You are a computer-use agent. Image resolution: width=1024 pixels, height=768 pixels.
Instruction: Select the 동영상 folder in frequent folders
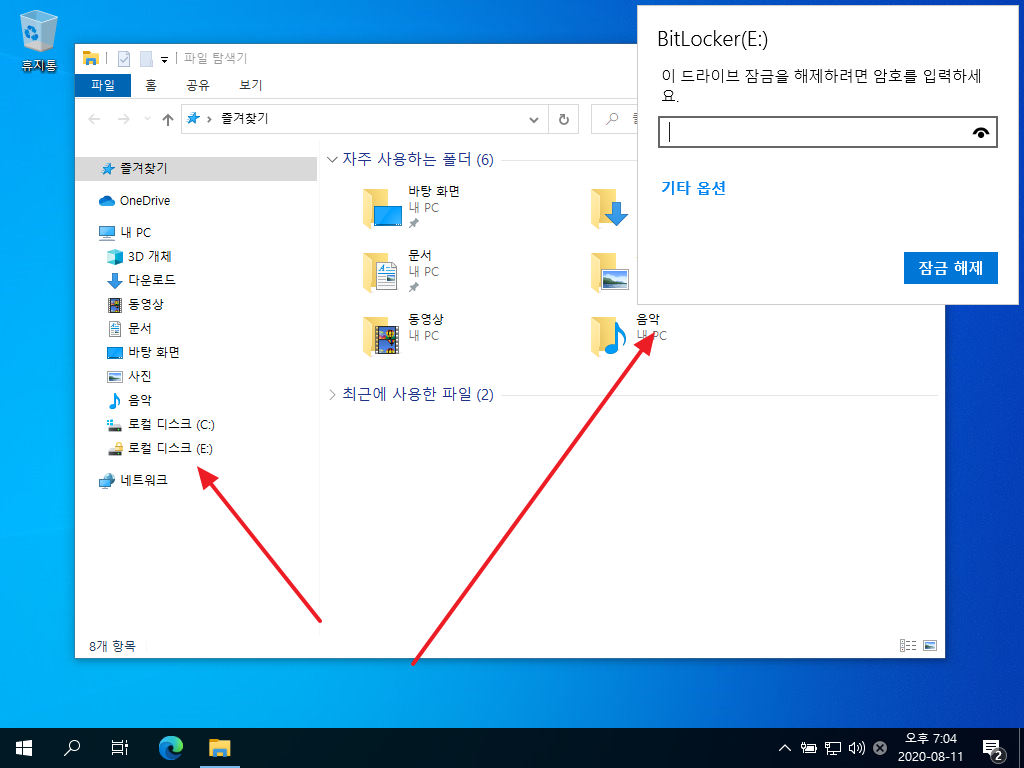coord(404,335)
